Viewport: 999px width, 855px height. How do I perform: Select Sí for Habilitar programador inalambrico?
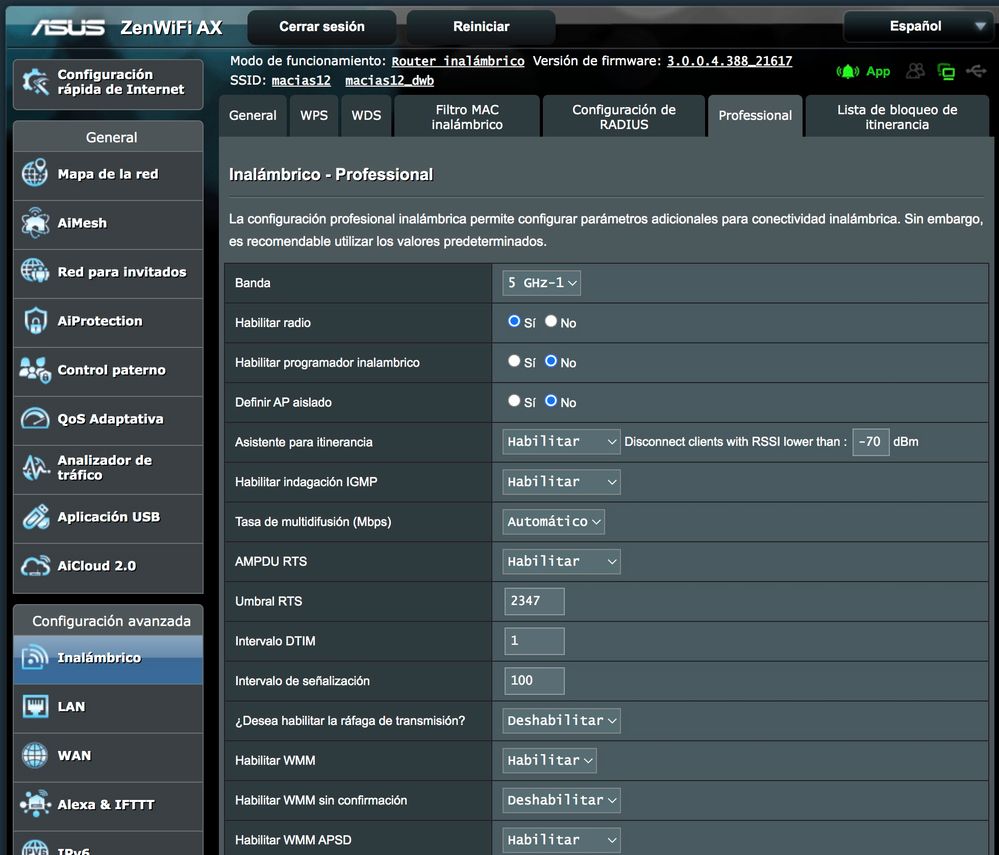[x=514, y=361]
